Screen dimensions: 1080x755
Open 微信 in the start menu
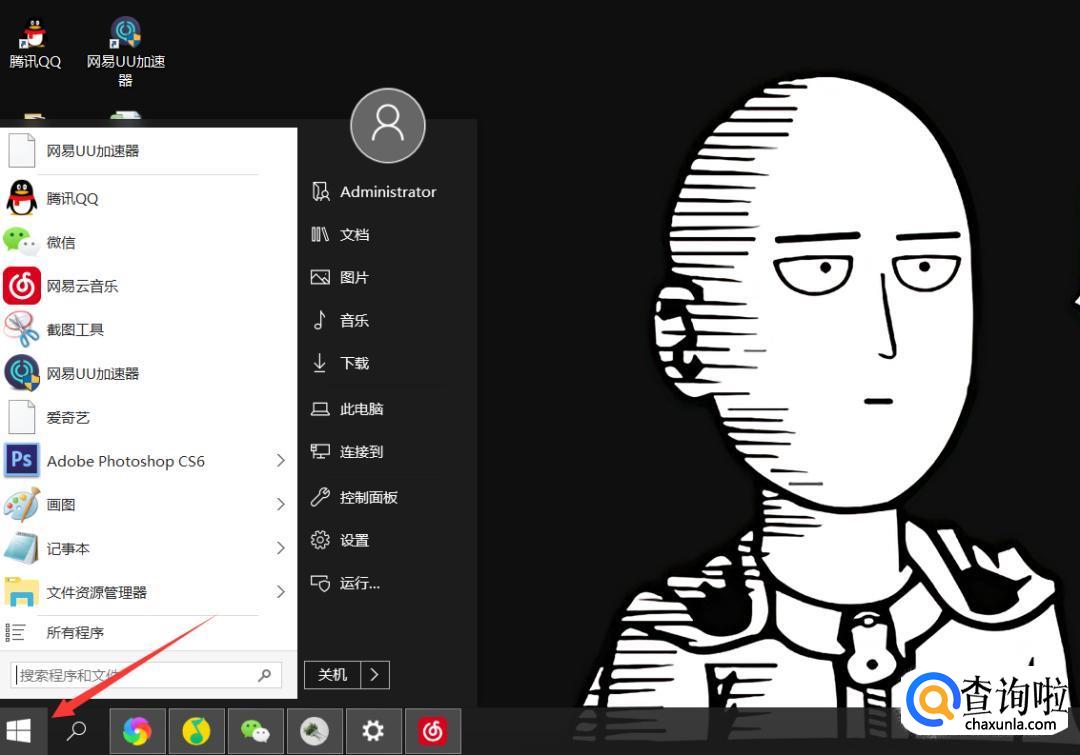[60, 242]
